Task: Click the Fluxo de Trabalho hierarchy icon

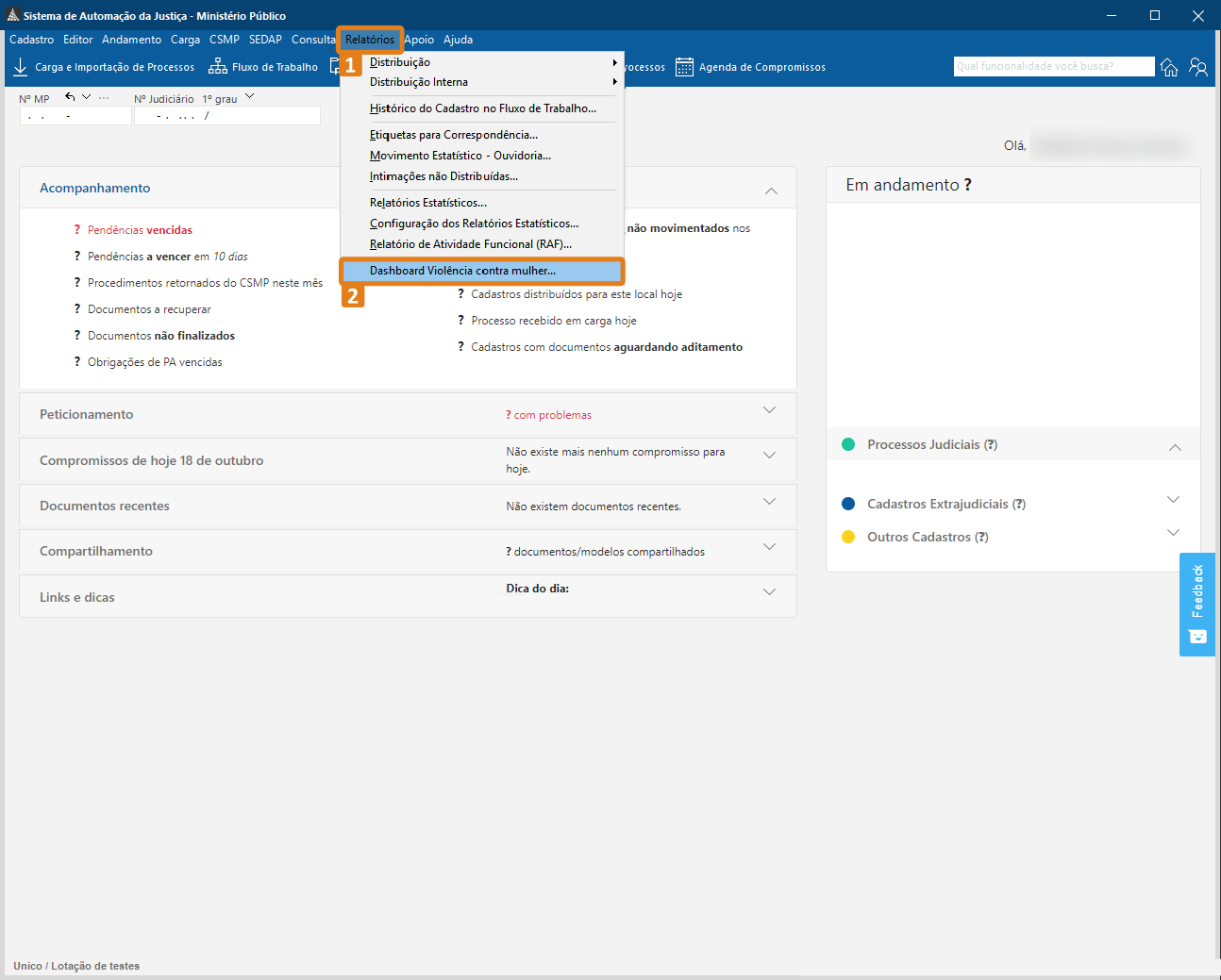Action: (x=217, y=67)
